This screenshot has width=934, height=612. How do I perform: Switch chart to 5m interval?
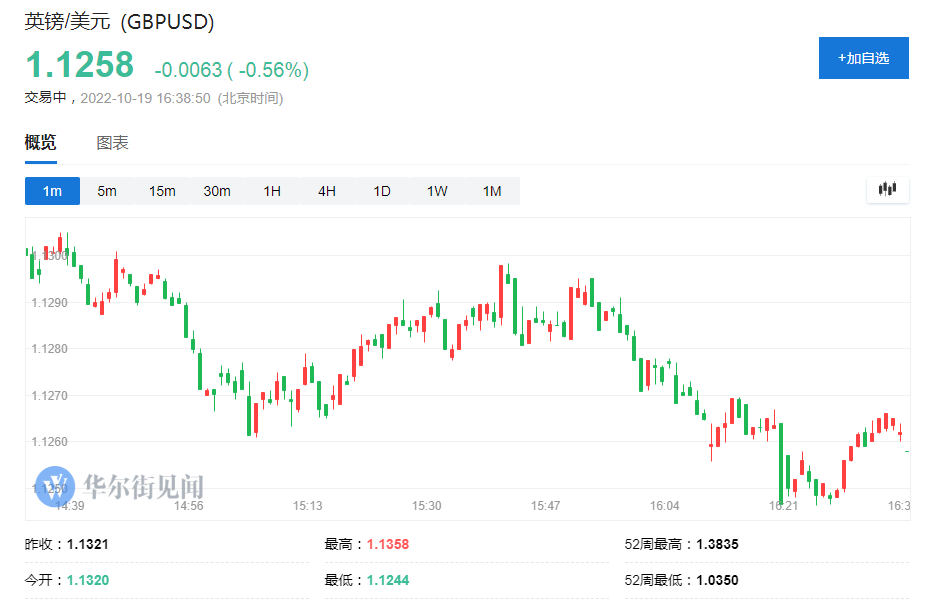(x=107, y=191)
